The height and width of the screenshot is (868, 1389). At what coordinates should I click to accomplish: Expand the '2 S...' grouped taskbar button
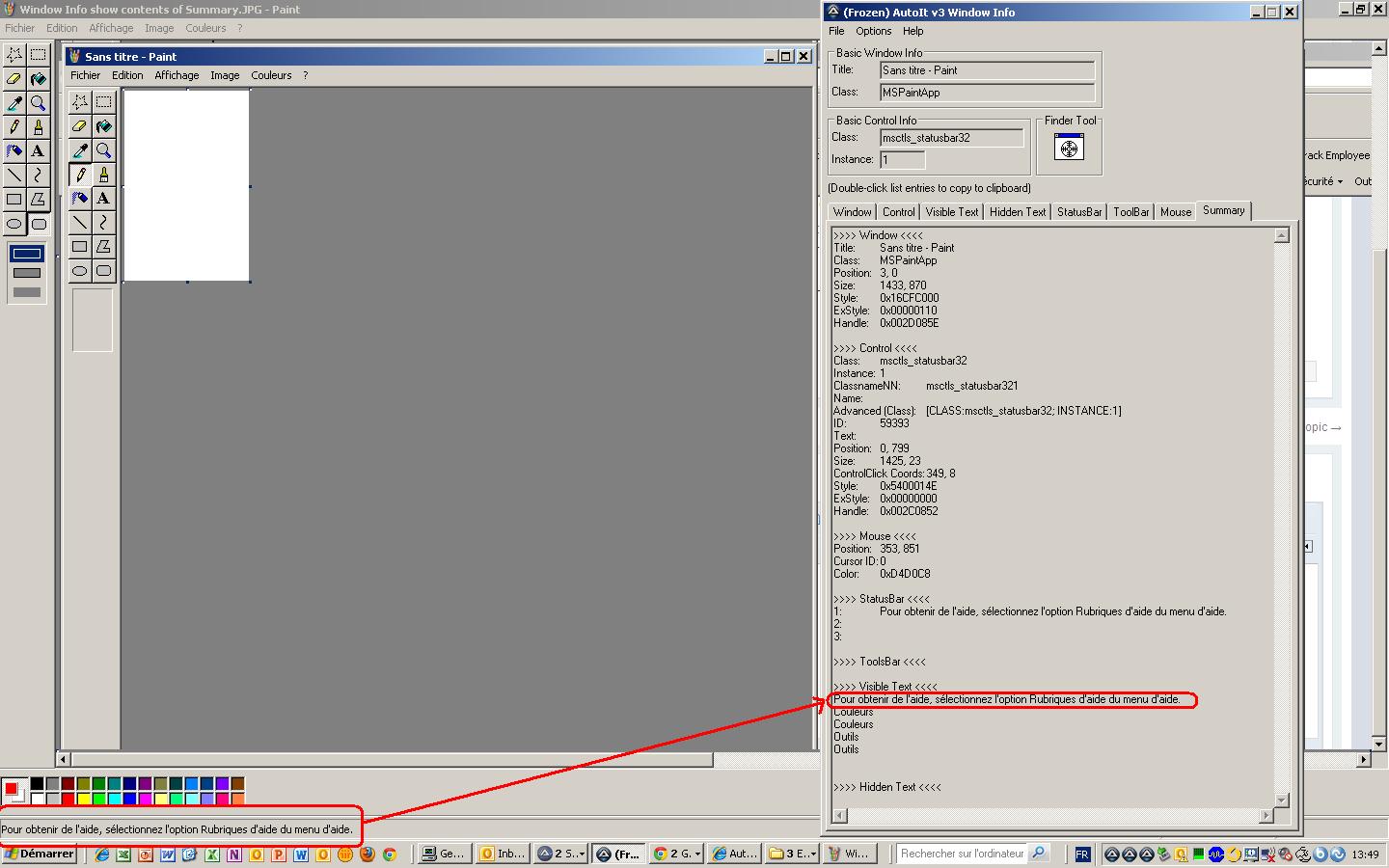coord(560,854)
